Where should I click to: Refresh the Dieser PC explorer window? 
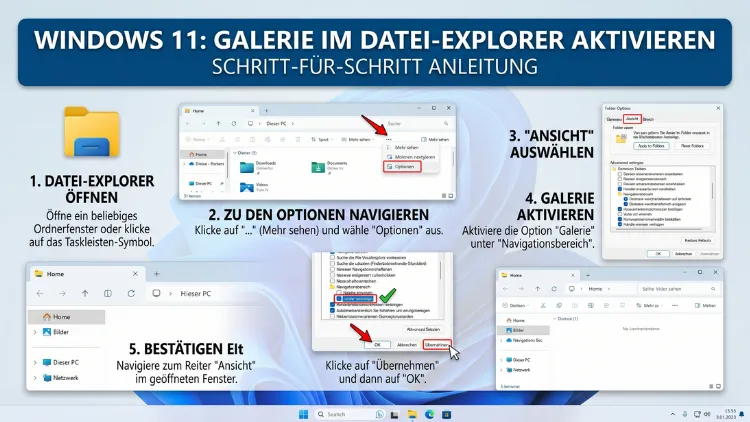[x=234, y=123]
